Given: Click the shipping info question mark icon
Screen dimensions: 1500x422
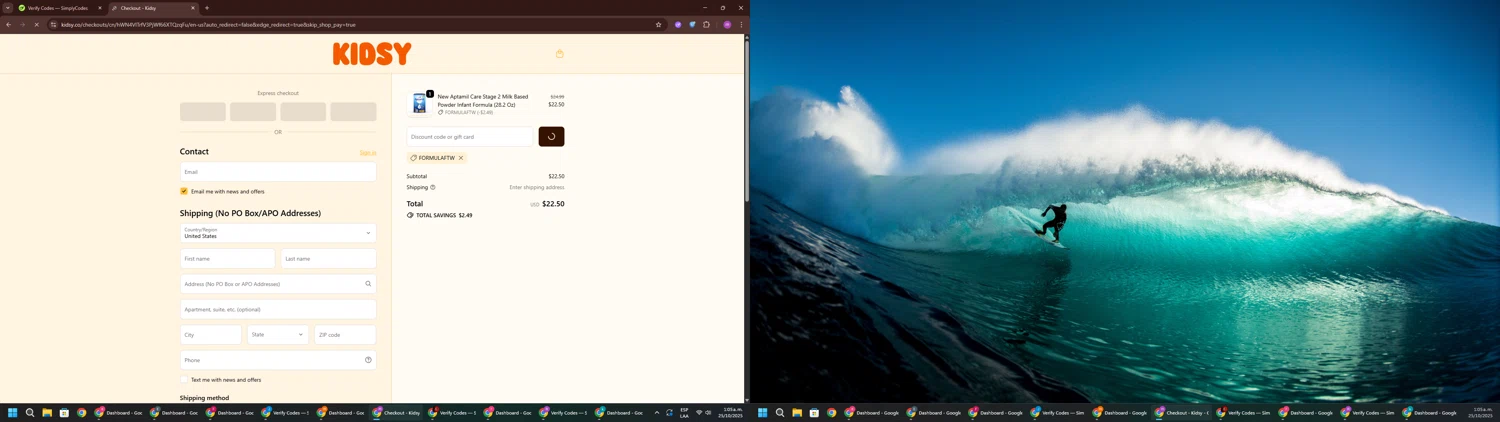Looking at the screenshot, I should 433,187.
